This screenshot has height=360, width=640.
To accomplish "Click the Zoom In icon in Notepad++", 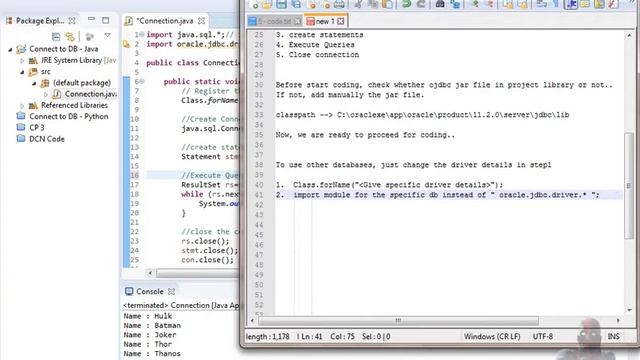I will pyautogui.click(x=475, y=4).
